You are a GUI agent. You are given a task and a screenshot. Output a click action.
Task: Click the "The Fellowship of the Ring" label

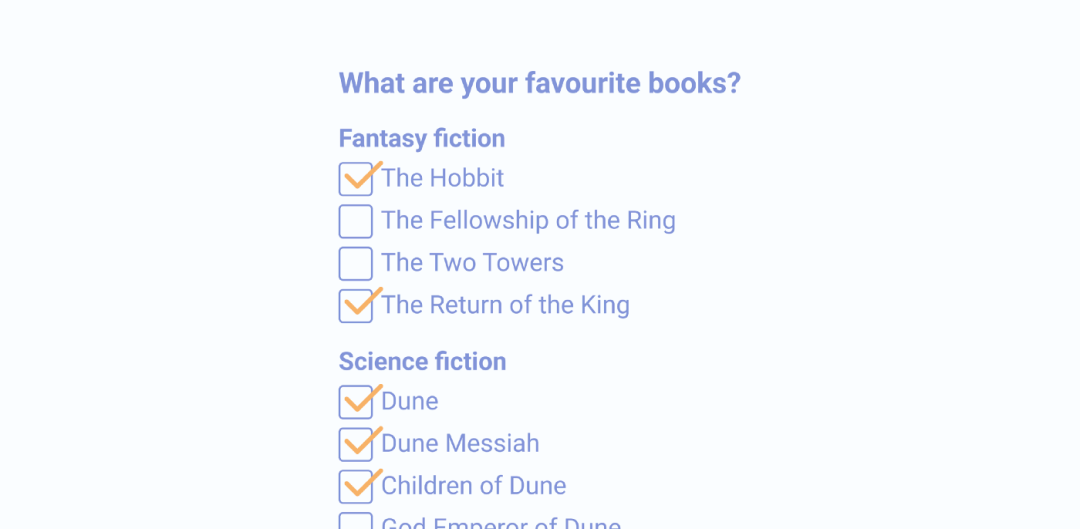pos(528,220)
